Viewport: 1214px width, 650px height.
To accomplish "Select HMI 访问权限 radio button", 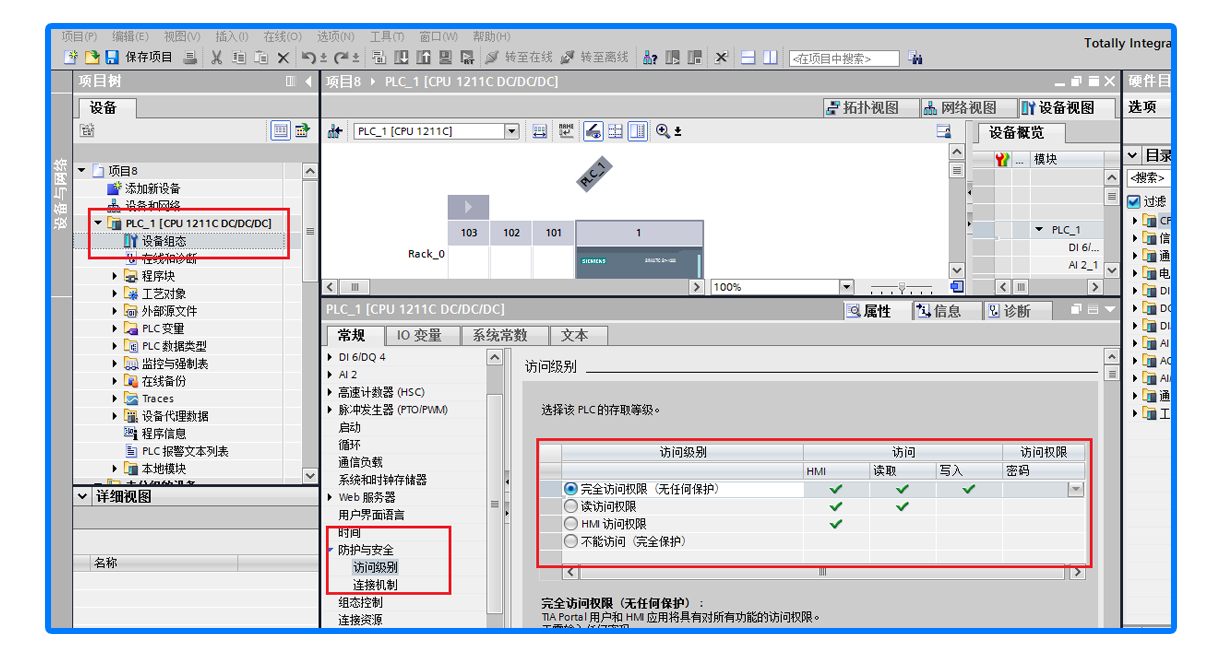I will 571,524.
